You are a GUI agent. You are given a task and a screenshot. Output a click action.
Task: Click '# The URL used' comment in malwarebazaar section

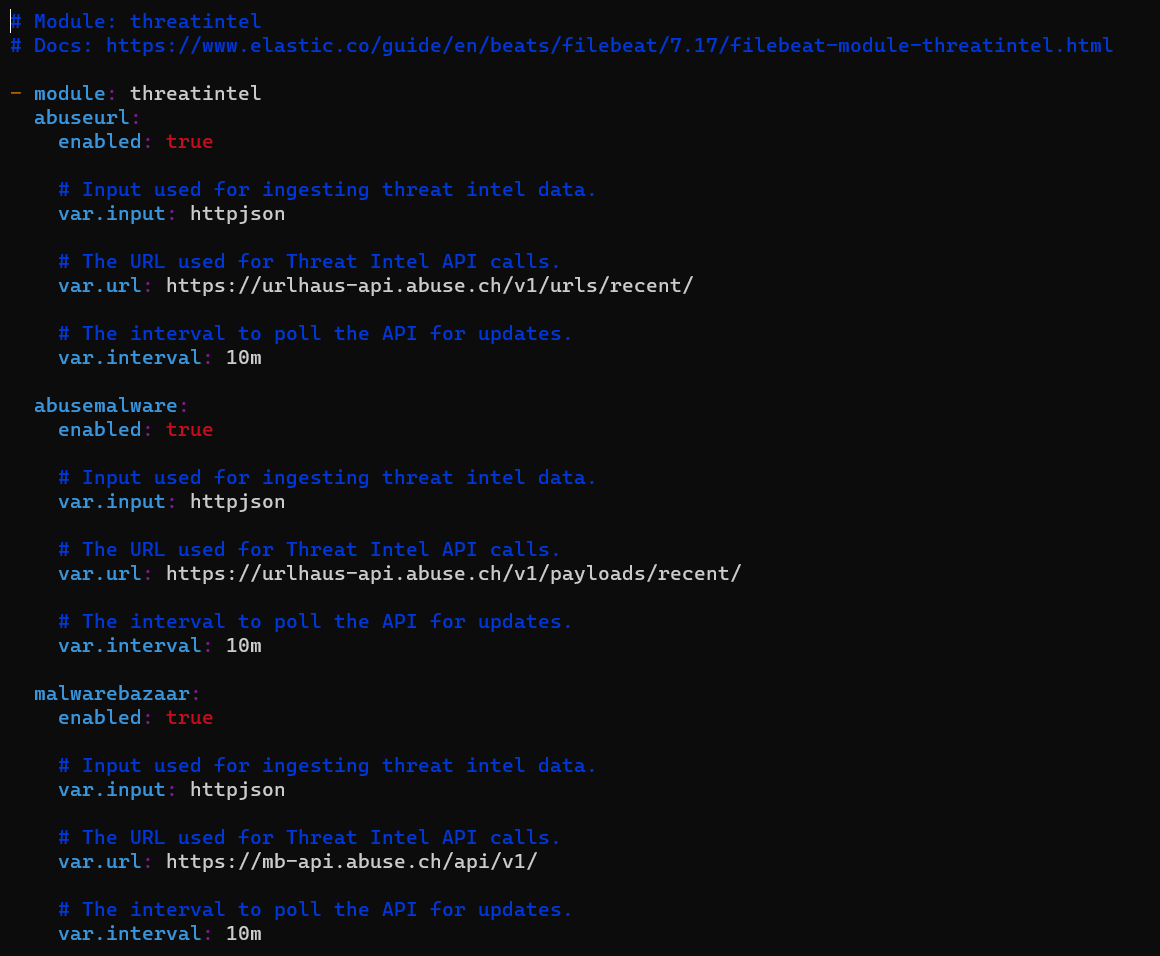coord(309,838)
